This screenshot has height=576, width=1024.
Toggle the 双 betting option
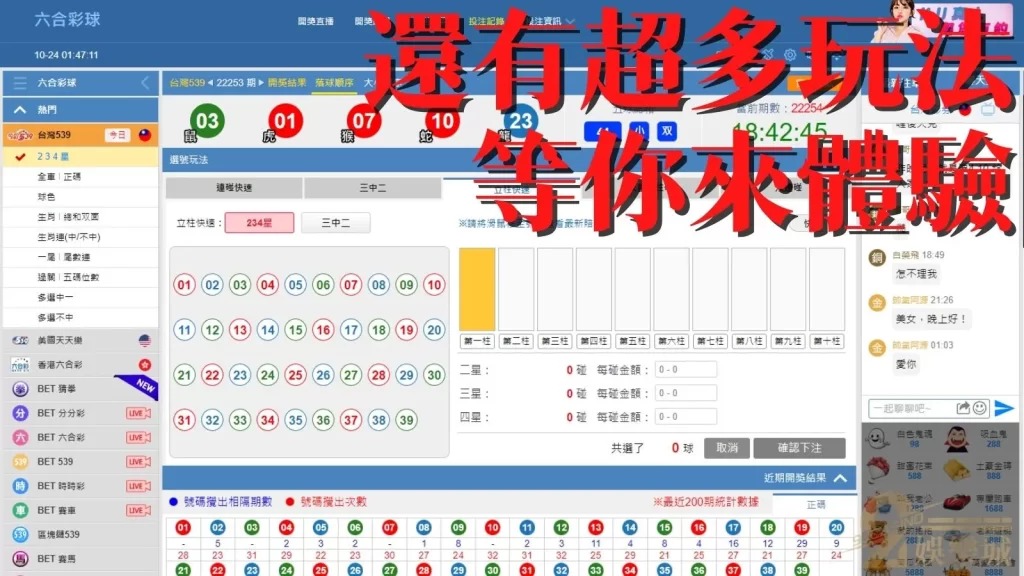667,129
